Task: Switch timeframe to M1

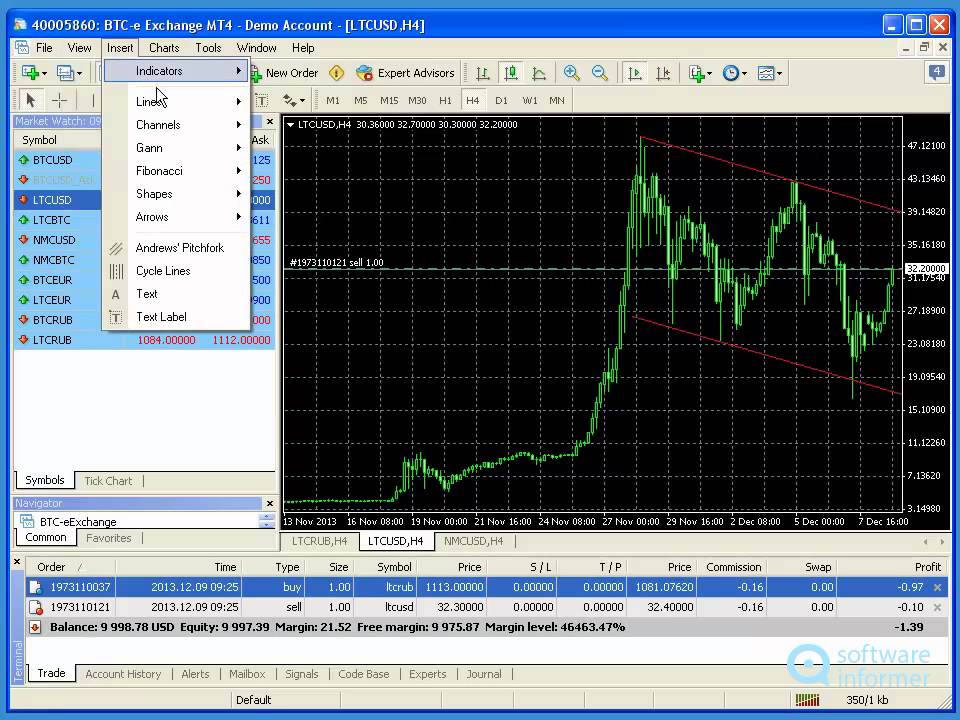Action: click(332, 100)
